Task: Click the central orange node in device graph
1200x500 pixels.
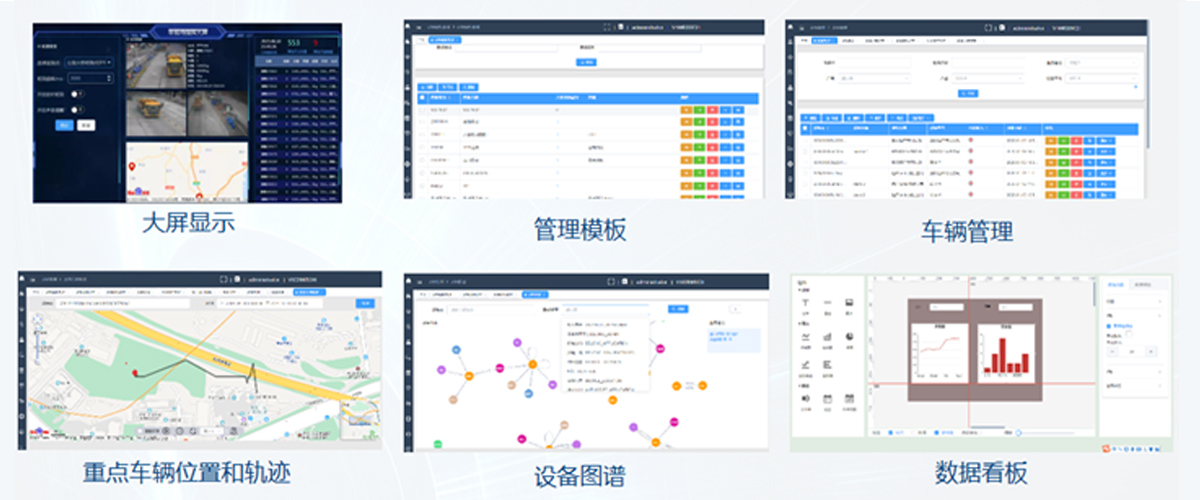Action: [533, 364]
